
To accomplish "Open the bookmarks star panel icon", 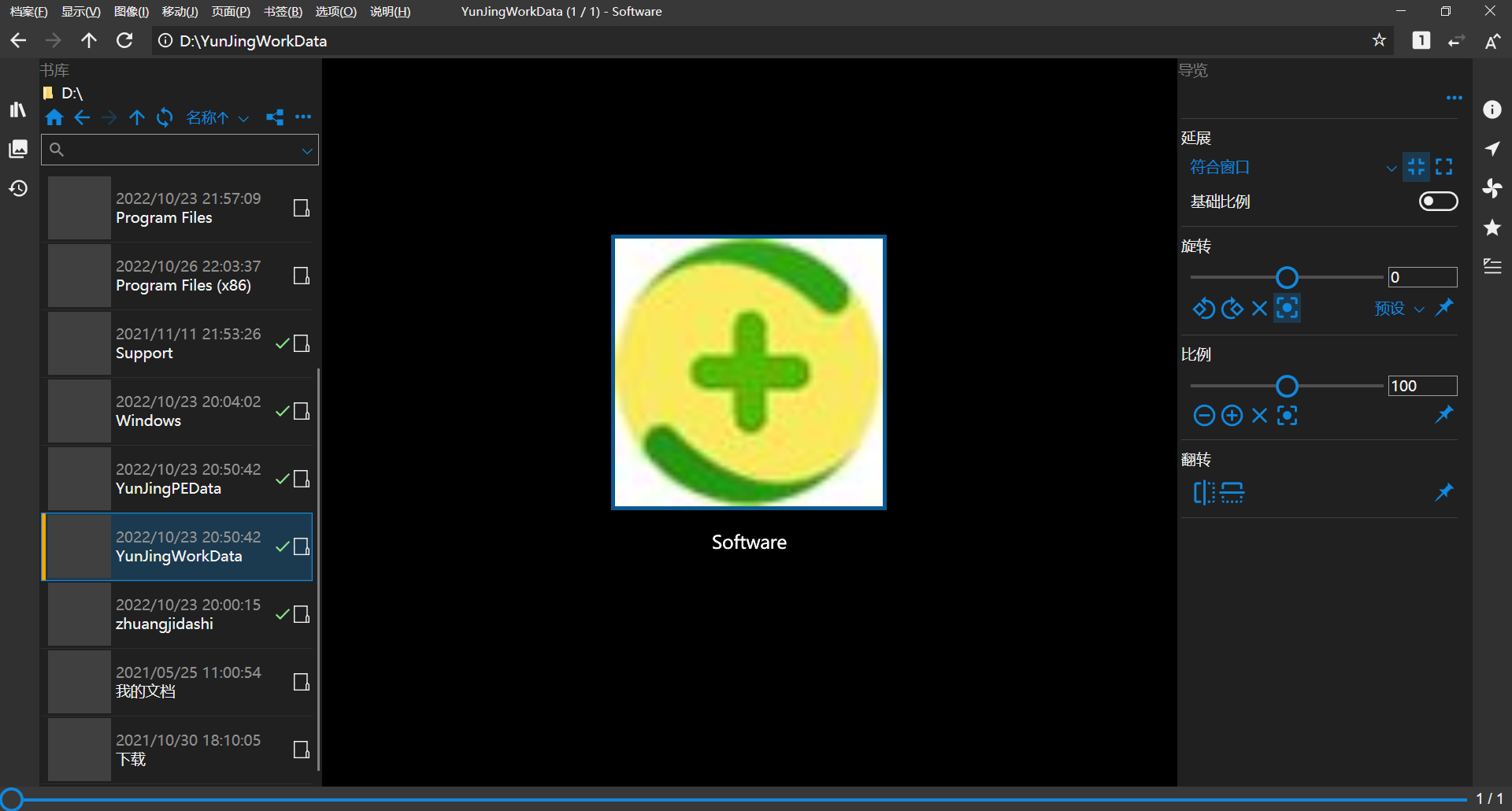I will pyautogui.click(x=1492, y=228).
